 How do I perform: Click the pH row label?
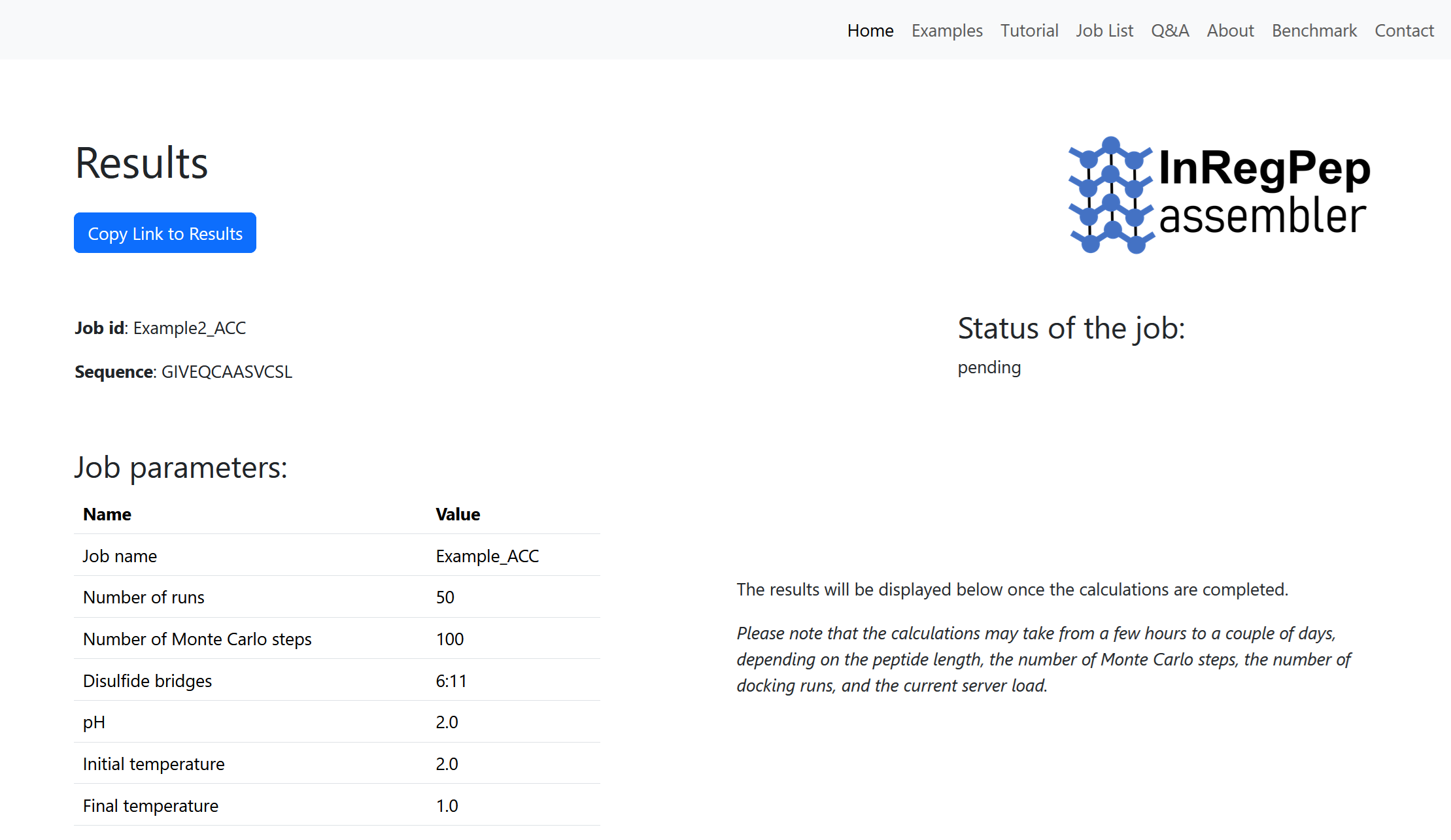[x=94, y=723]
